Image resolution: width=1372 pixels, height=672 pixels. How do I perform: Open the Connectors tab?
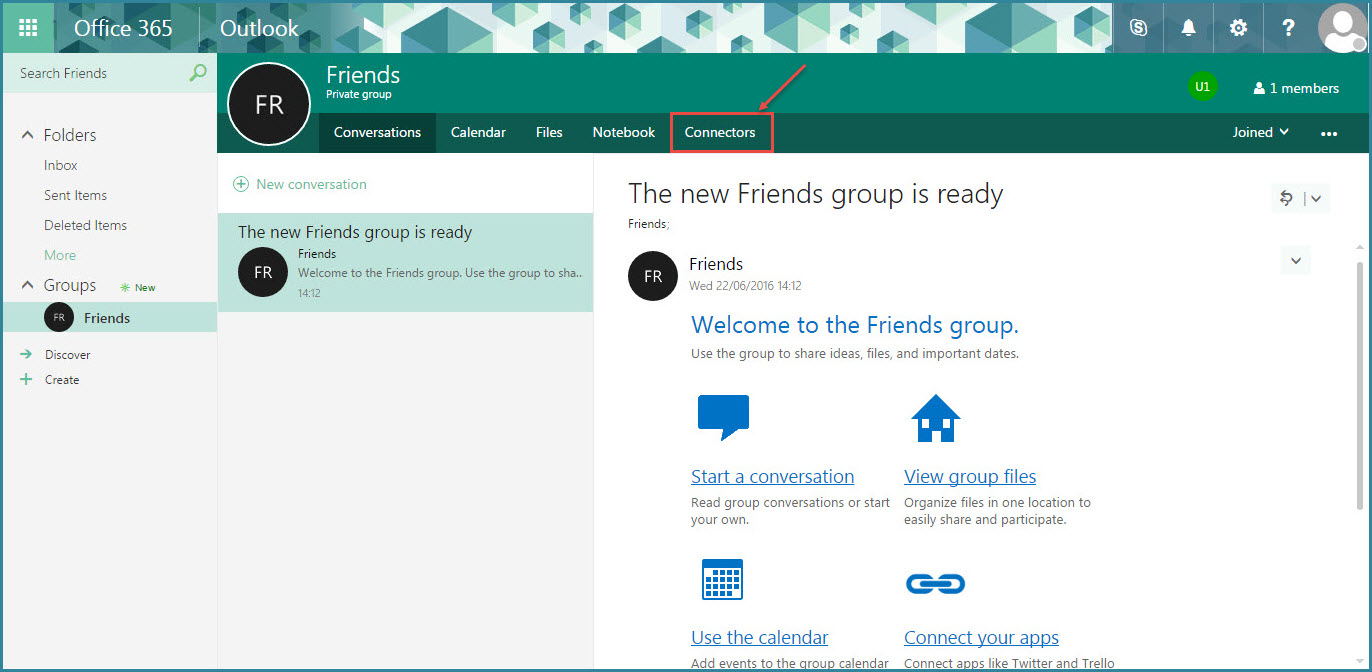[720, 132]
